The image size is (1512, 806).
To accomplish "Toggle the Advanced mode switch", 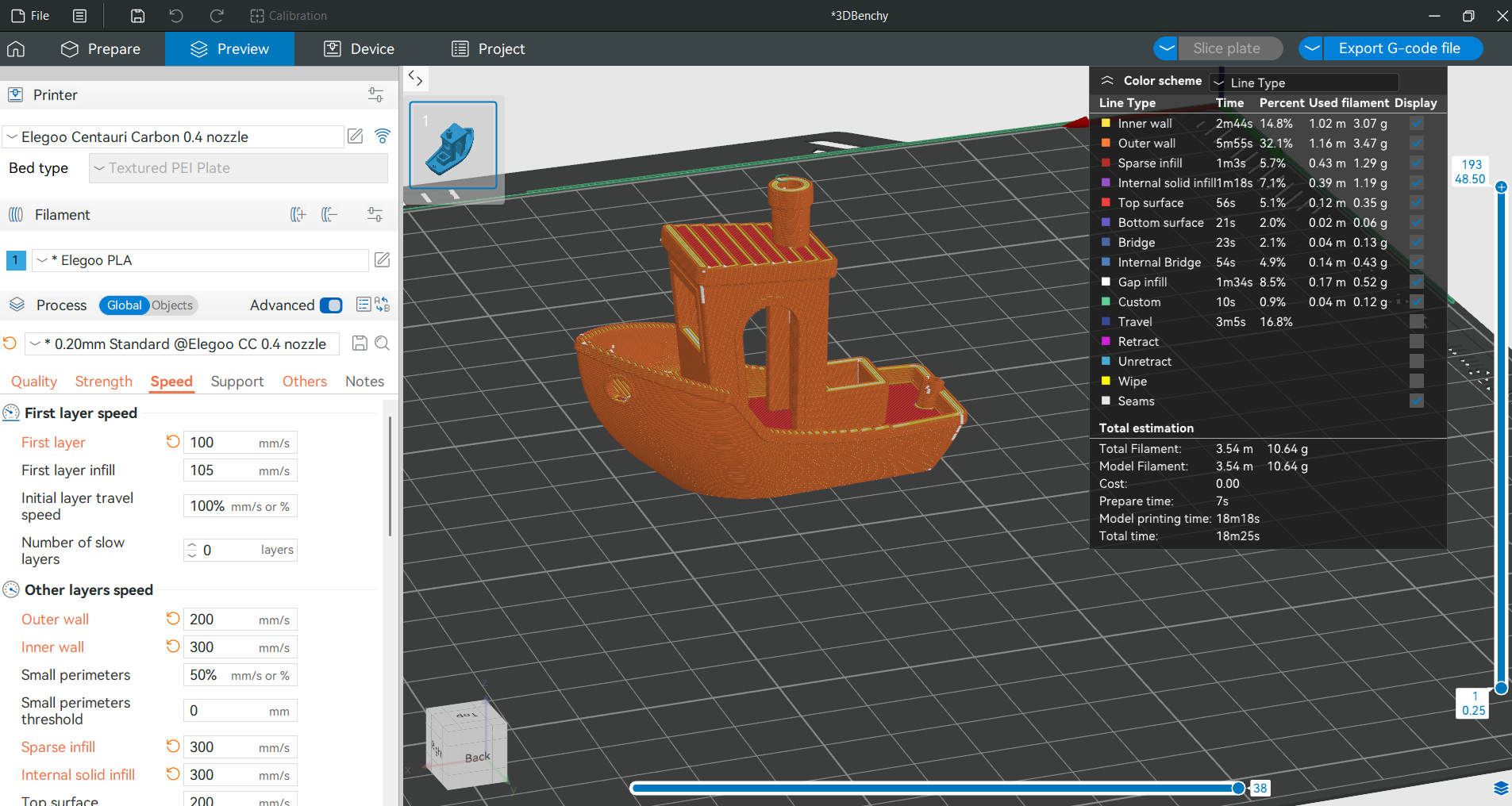I will pos(331,305).
